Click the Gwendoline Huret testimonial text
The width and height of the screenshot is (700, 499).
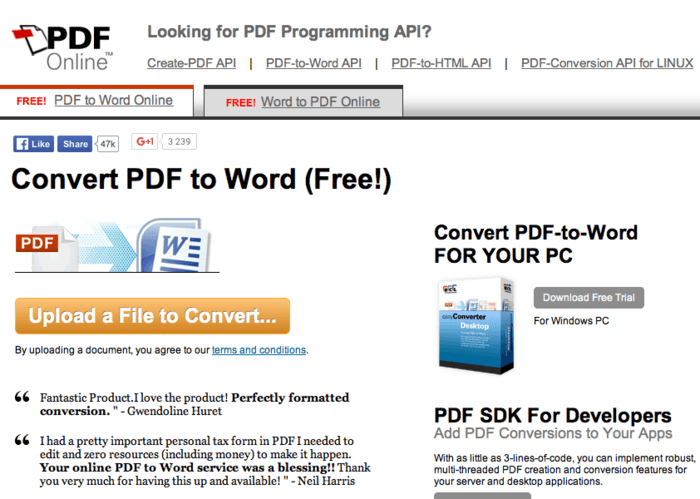pos(195,404)
